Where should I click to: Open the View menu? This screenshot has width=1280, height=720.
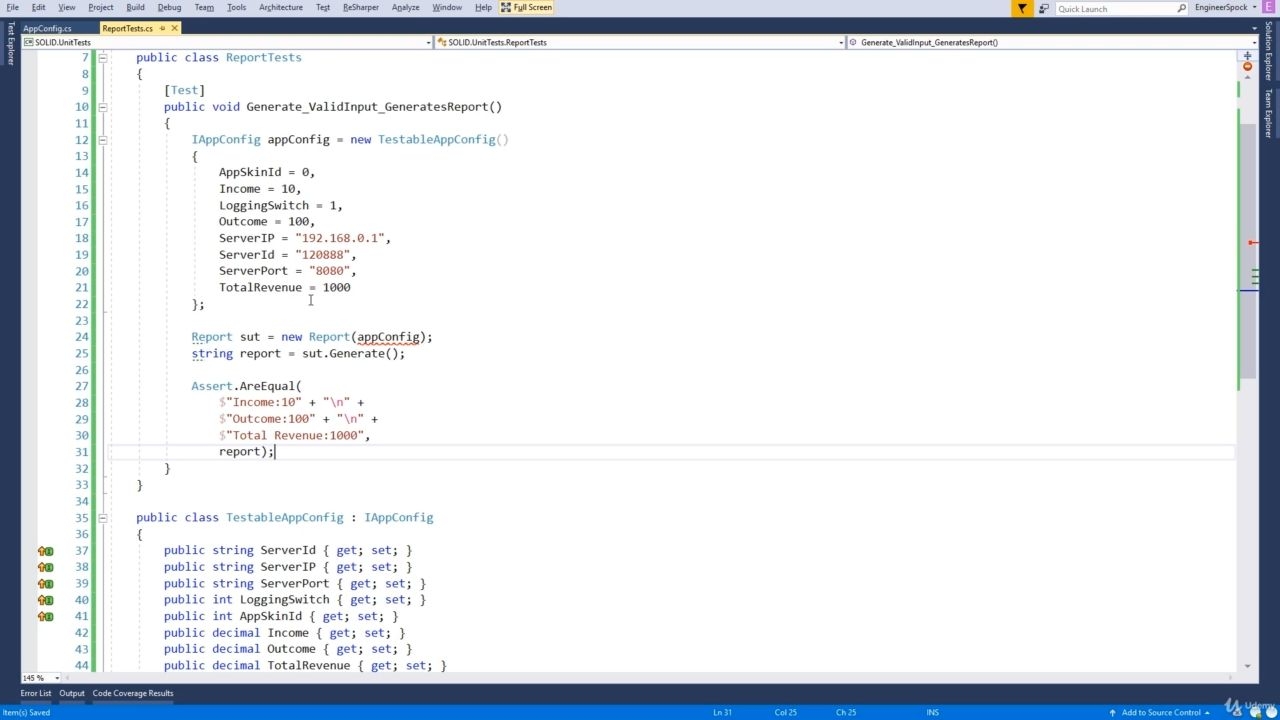coord(67,8)
